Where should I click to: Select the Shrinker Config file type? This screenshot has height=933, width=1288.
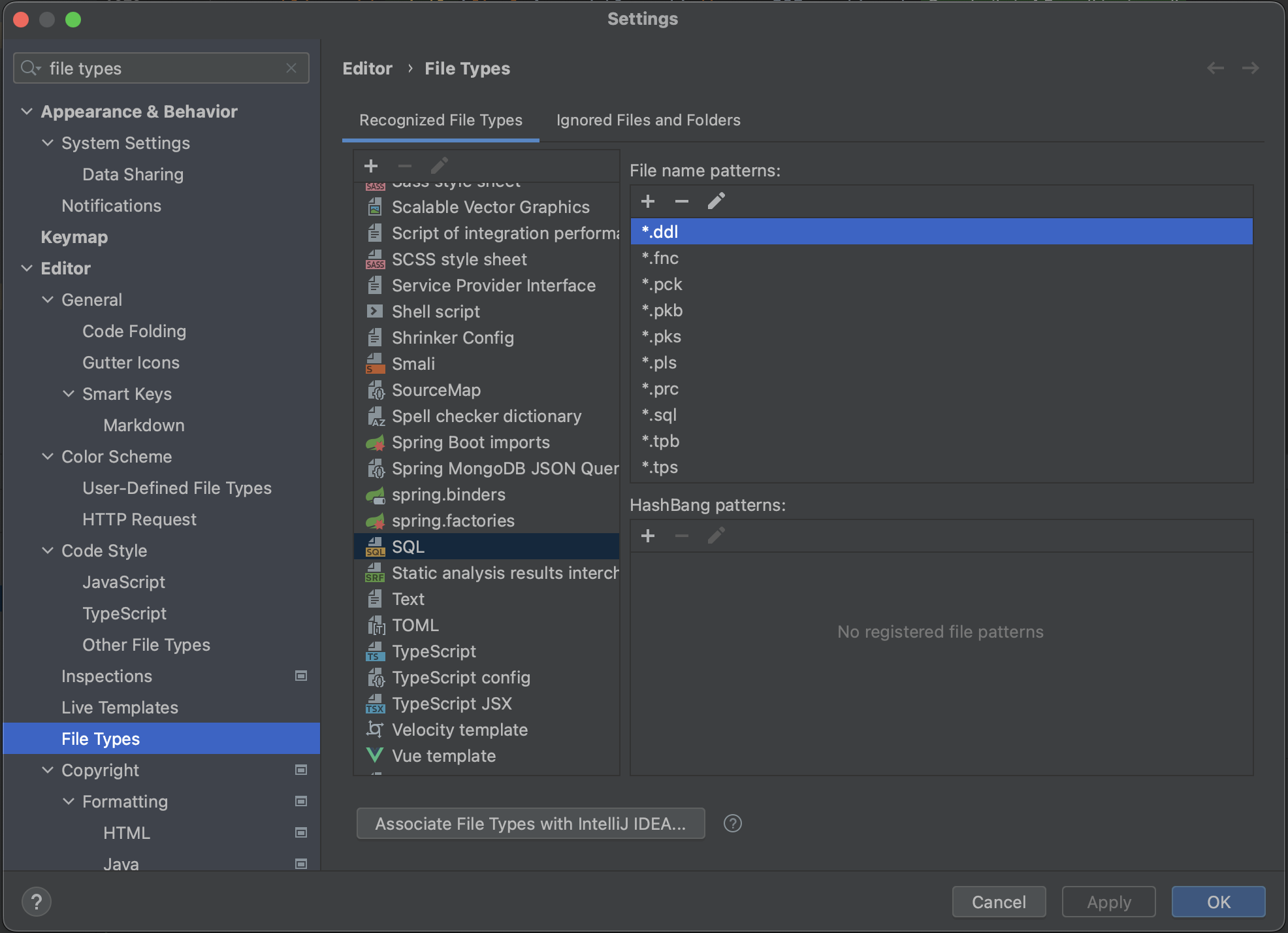click(487, 338)
